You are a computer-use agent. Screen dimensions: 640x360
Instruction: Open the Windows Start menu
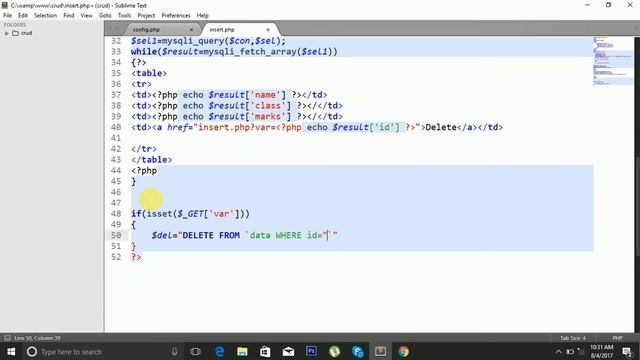click(x=11, y=351)
